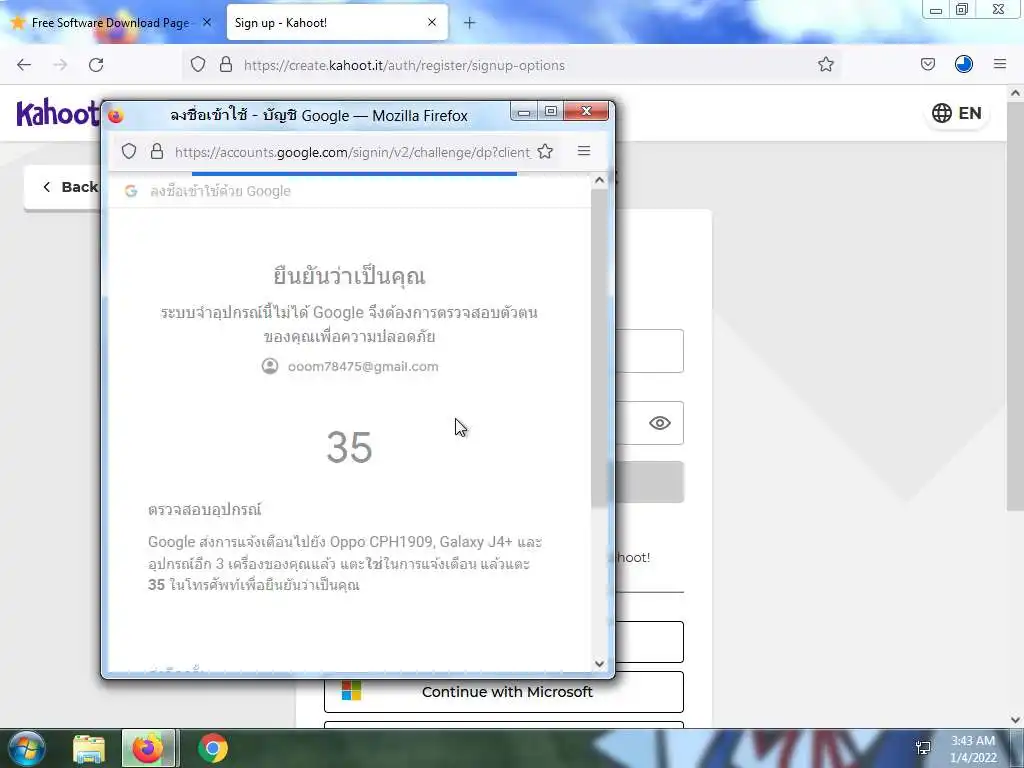This screenshot has height=768, width=1024.
Task: Go back using the main browser back arrow
Action: [24, 65]
